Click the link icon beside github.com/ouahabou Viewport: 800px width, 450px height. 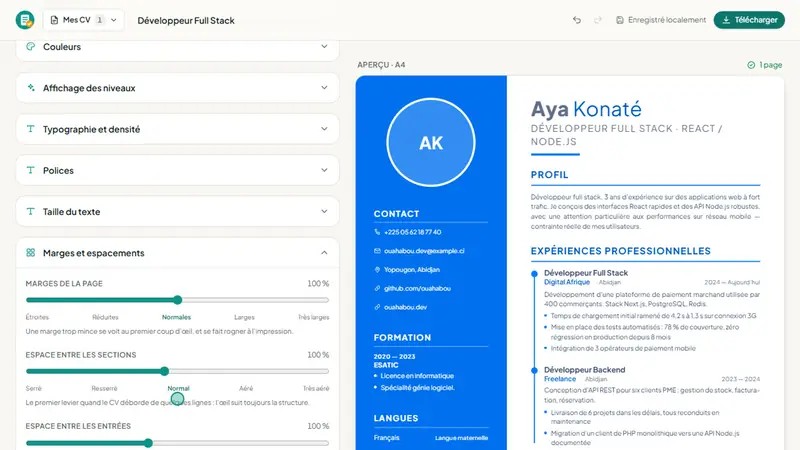(x=377, y=289)
